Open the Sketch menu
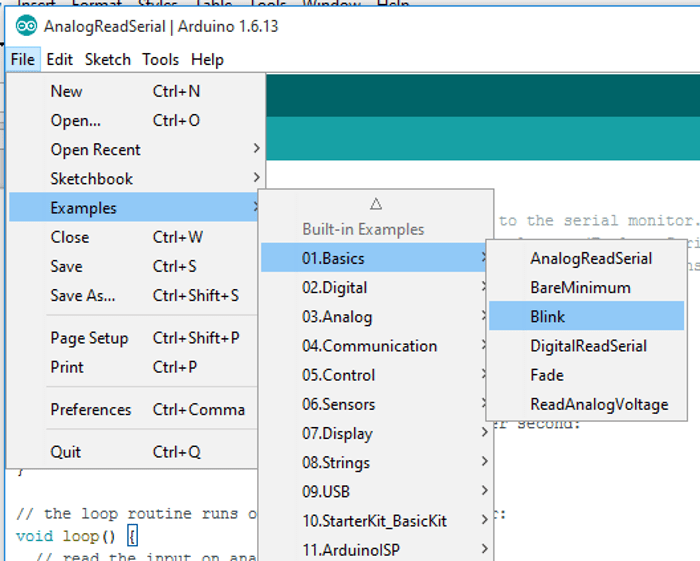This screenshot has width=700, height=561. pos(108,59)
